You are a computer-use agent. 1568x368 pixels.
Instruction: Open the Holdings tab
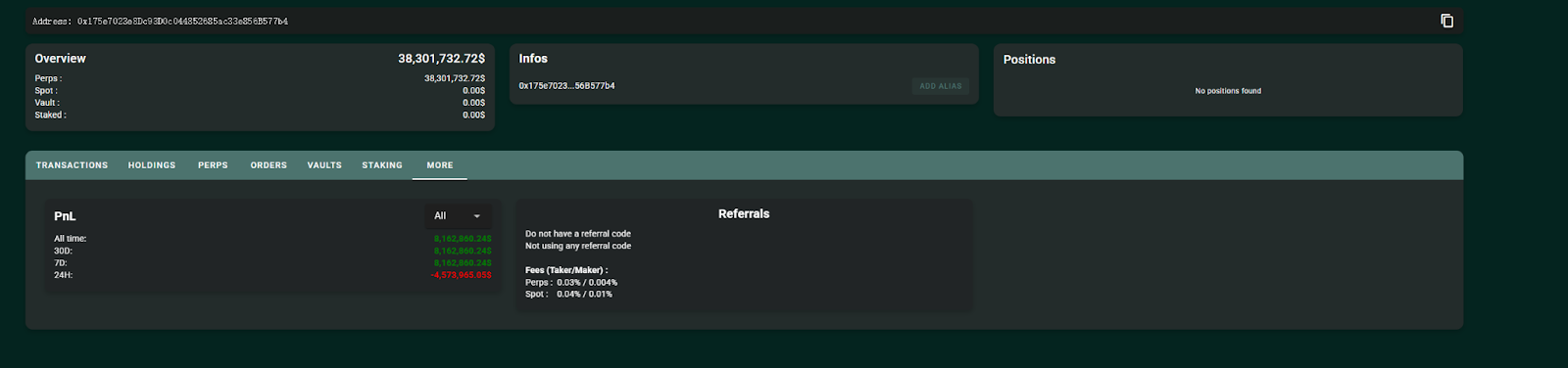pos(152,165)
